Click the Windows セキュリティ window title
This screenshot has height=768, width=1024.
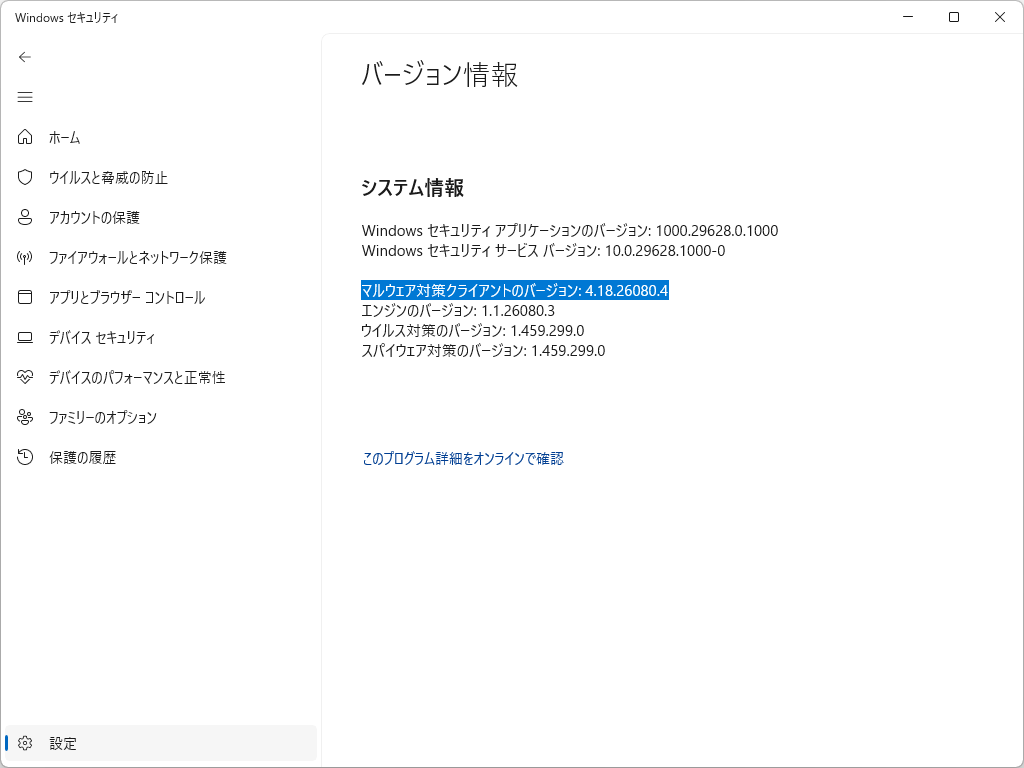click(x=67, y=18)
